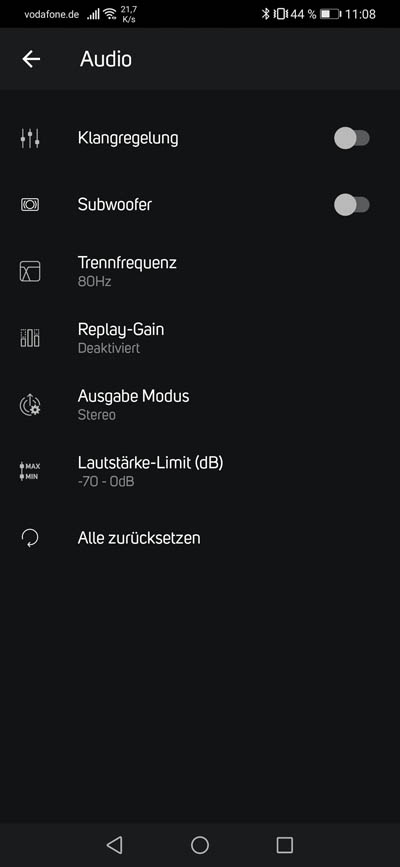
Task: Turn on the Subwoofer toggle switch
Action: pyautogui.click(x=351, y=205)
